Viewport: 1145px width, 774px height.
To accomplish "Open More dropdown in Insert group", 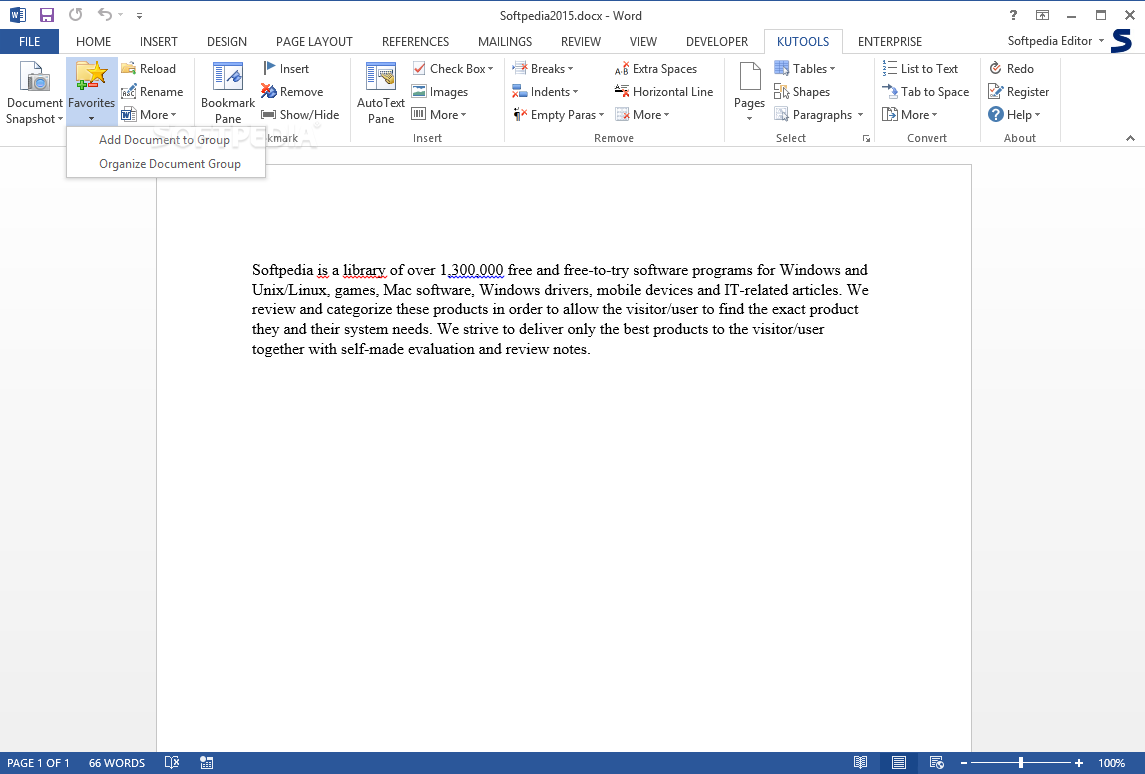I will (x=440, y=115).
